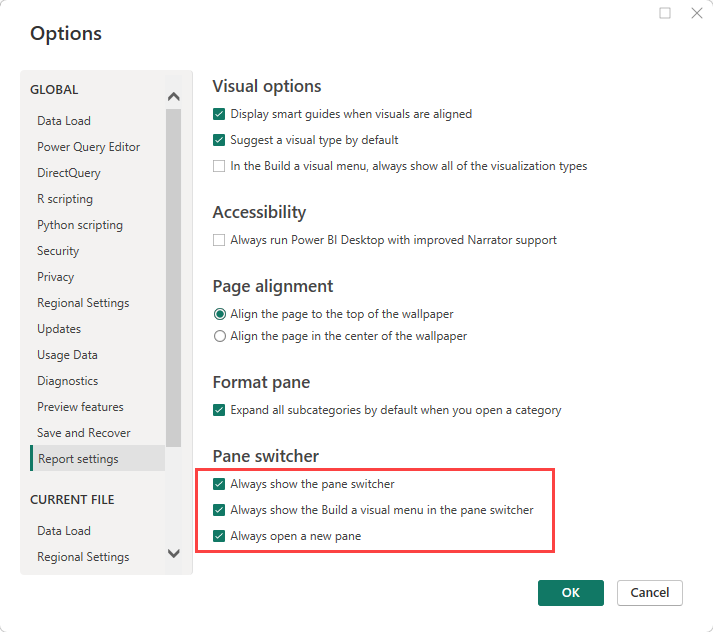Select Align the page in the center radio
This screenshot has height=632, width=713.
220,336
